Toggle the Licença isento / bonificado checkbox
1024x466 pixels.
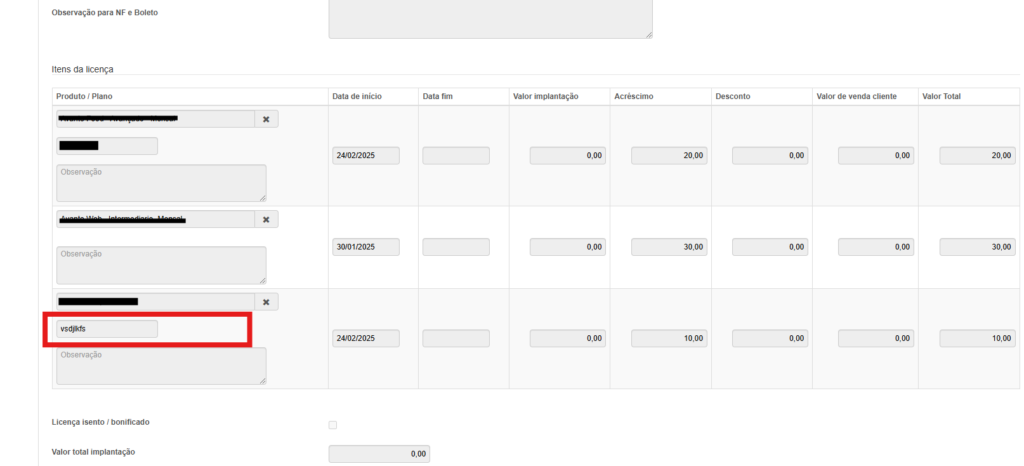point(333,425)
